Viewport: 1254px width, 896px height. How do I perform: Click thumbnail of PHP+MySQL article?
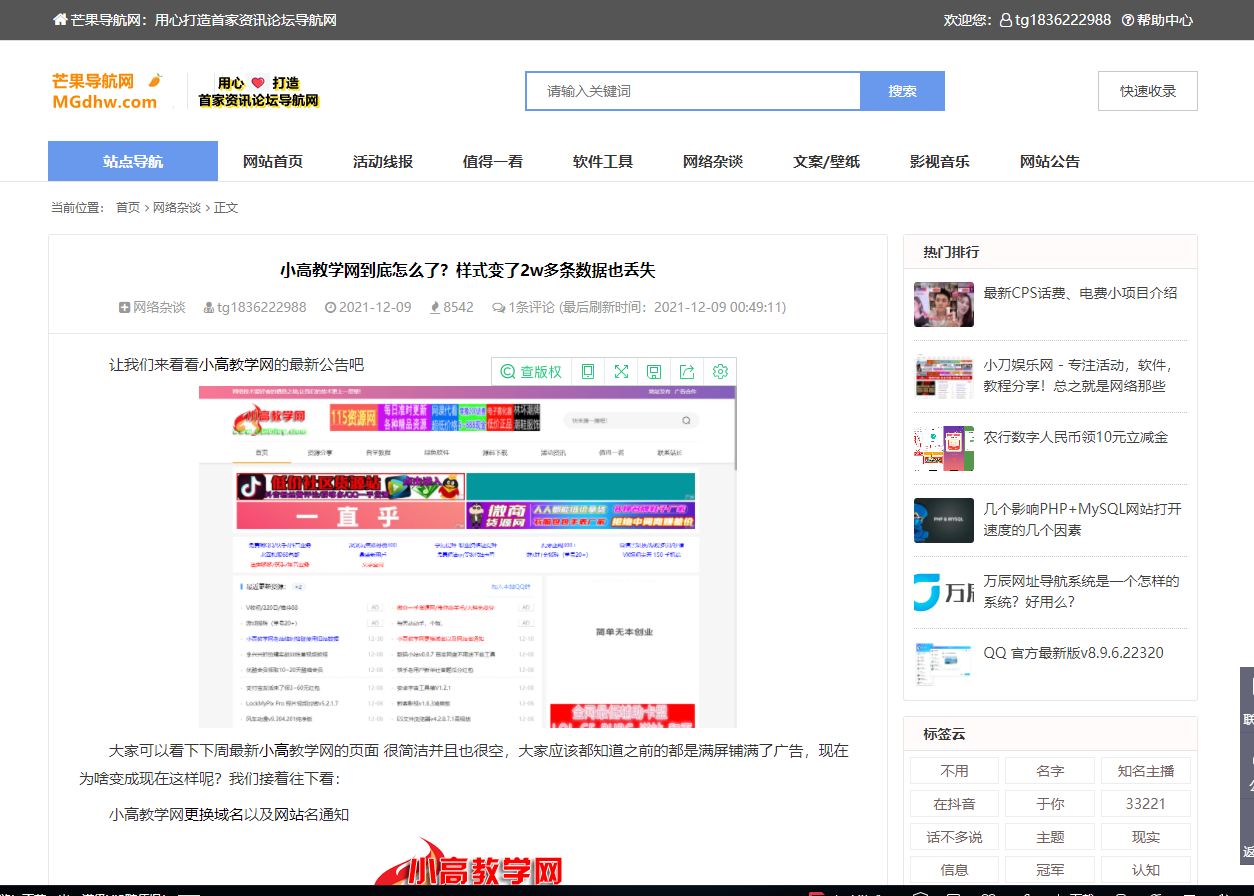coord(944,520)
